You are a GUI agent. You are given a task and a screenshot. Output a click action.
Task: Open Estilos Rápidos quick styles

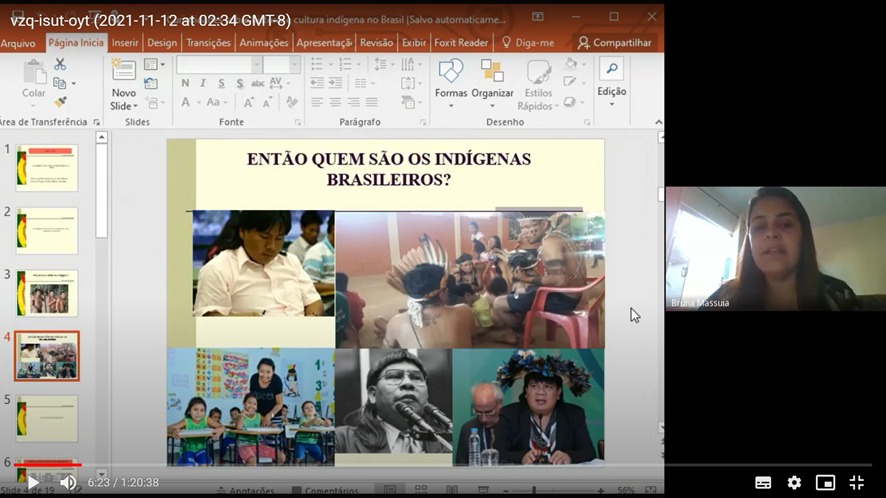click(x=538, y=84)
